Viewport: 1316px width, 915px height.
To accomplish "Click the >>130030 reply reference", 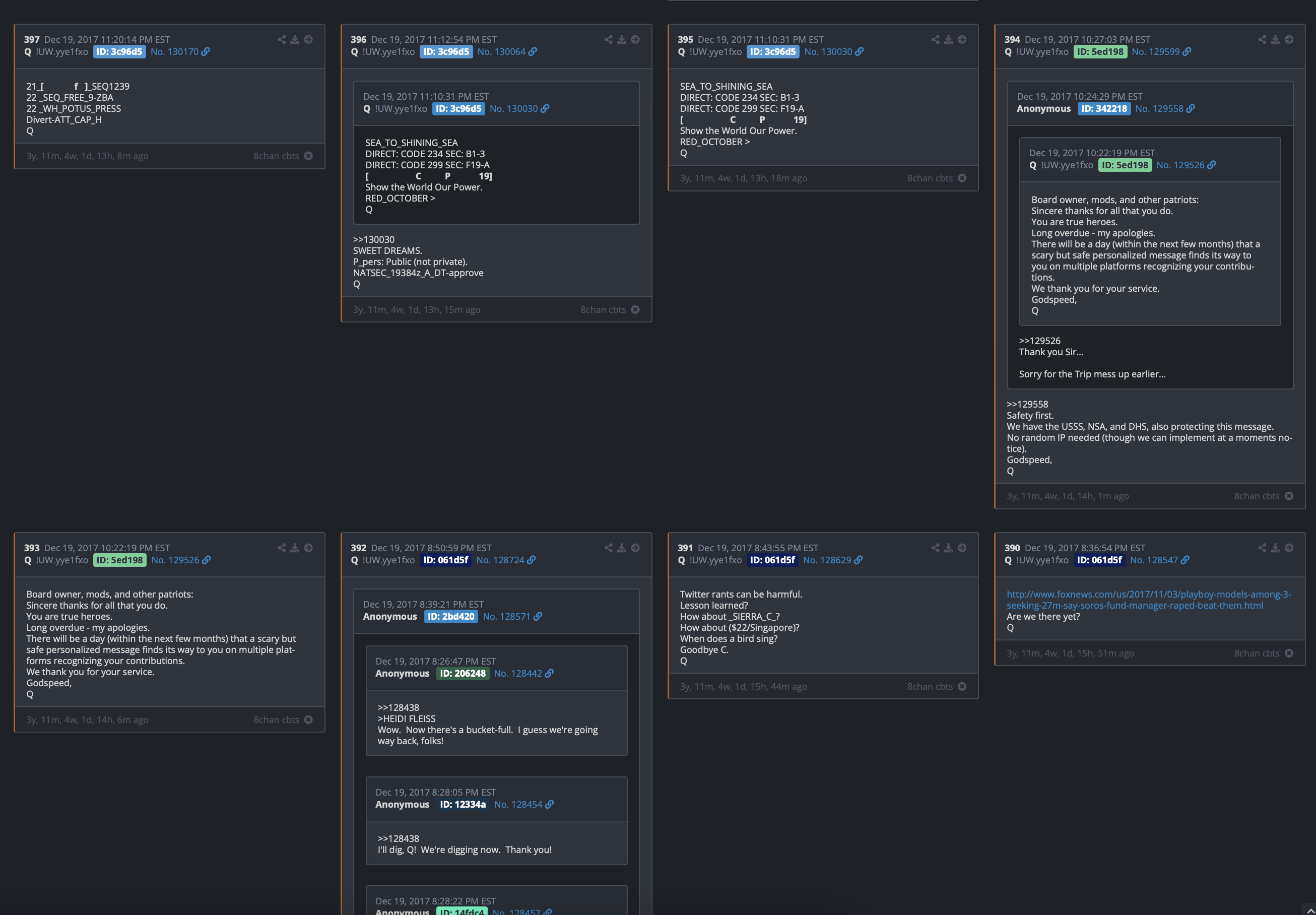I will [374, 240].
